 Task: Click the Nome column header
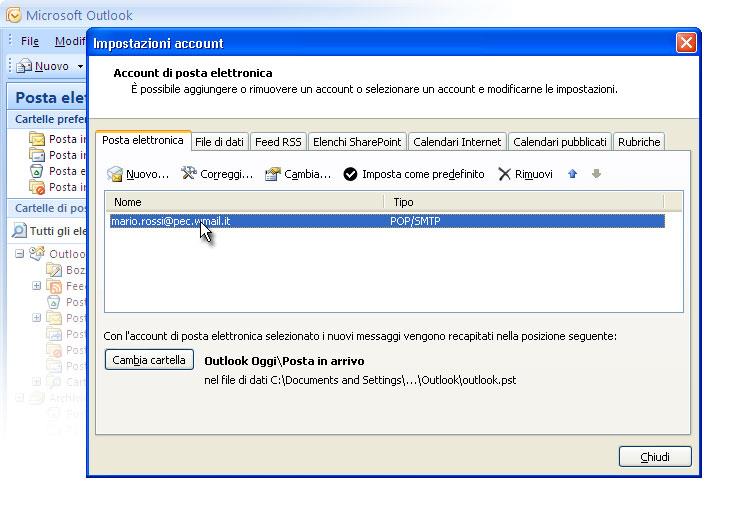pos(244,202)
